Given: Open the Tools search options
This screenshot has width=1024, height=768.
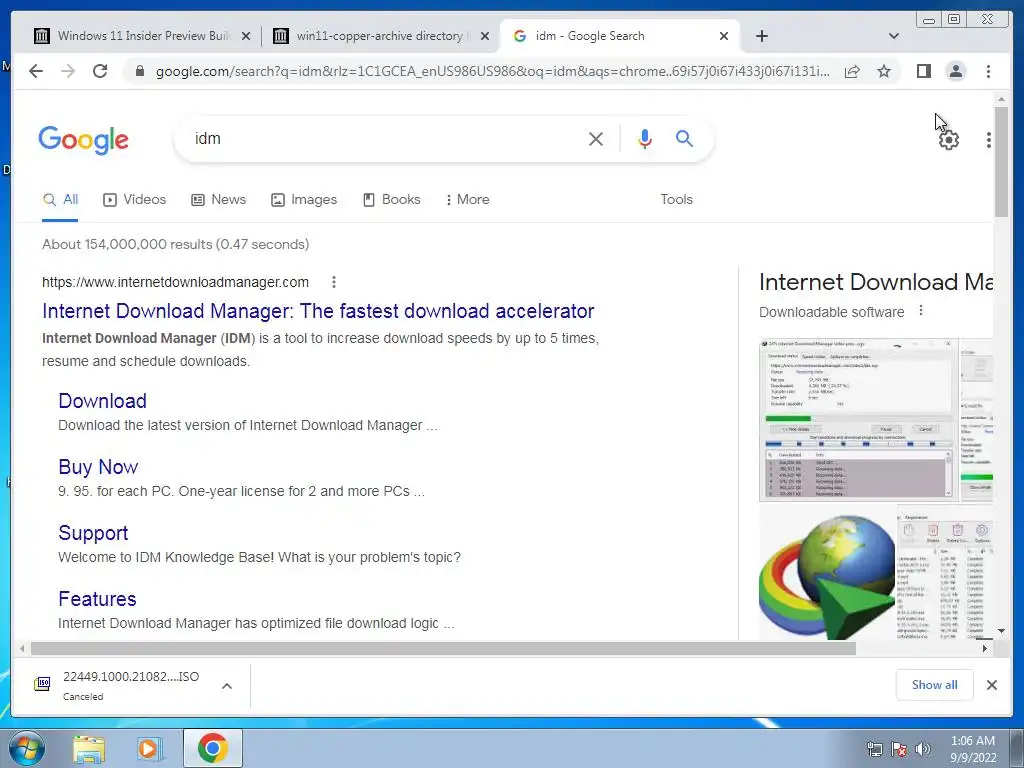Looking at the screenshot, I should pos(676,199).
